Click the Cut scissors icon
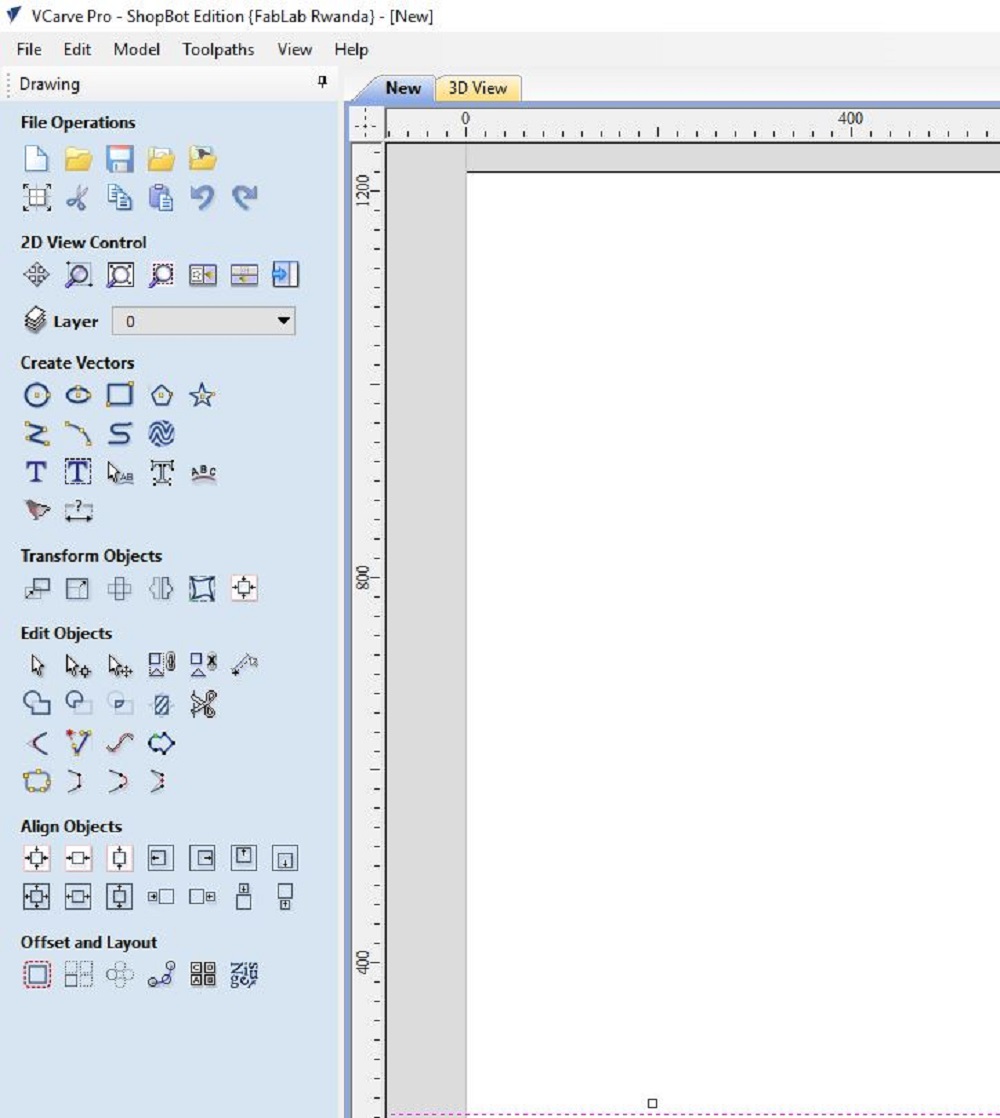The image size is (1000, 1118). click(x=78, y=198)
